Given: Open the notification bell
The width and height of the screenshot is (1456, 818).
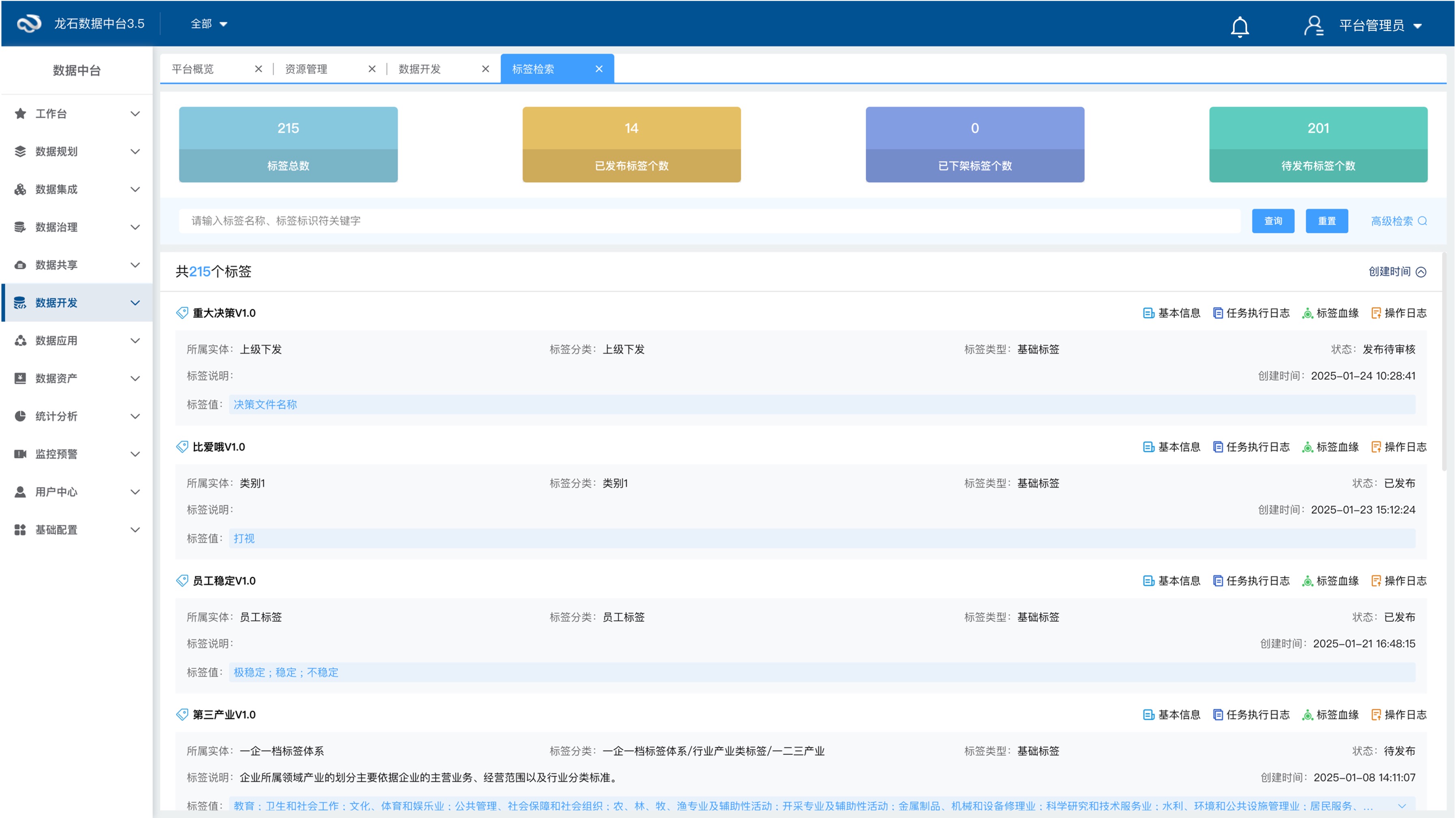Looking at the screenshot, I should click(x=1240, y=26).
